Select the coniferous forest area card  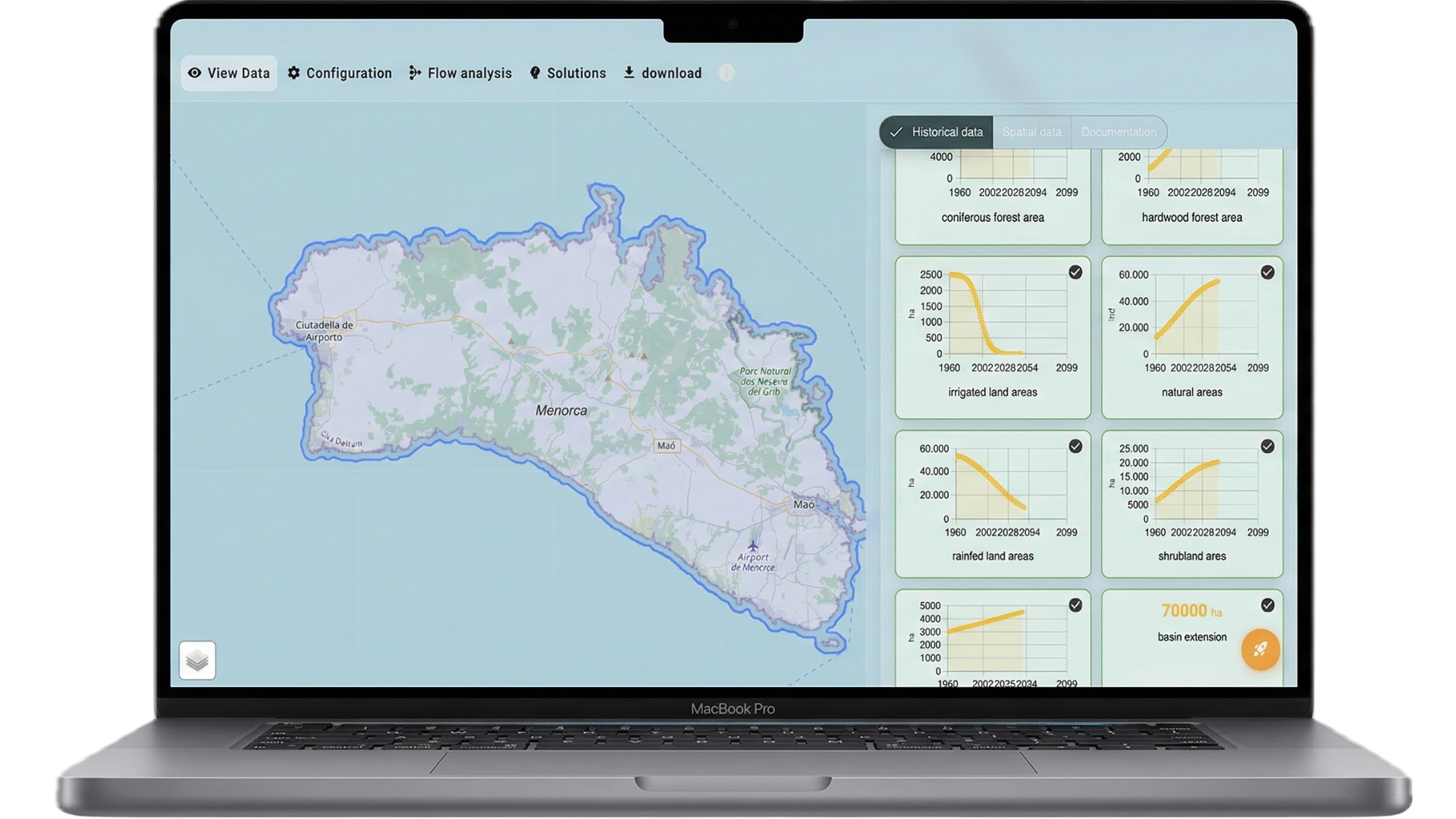pyautogui.click(x=993, y=197)
